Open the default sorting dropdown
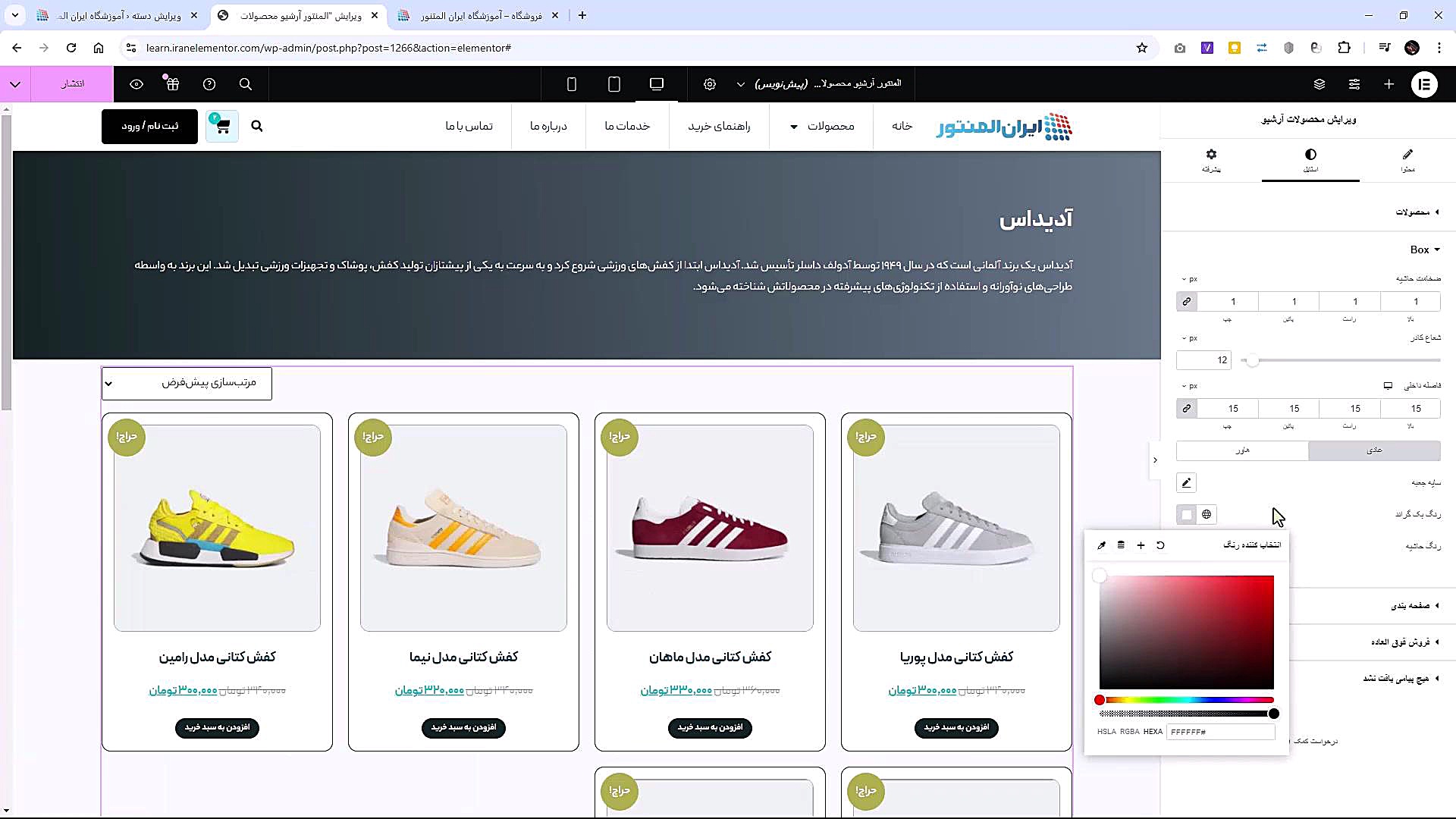 (x=187, y=383)
